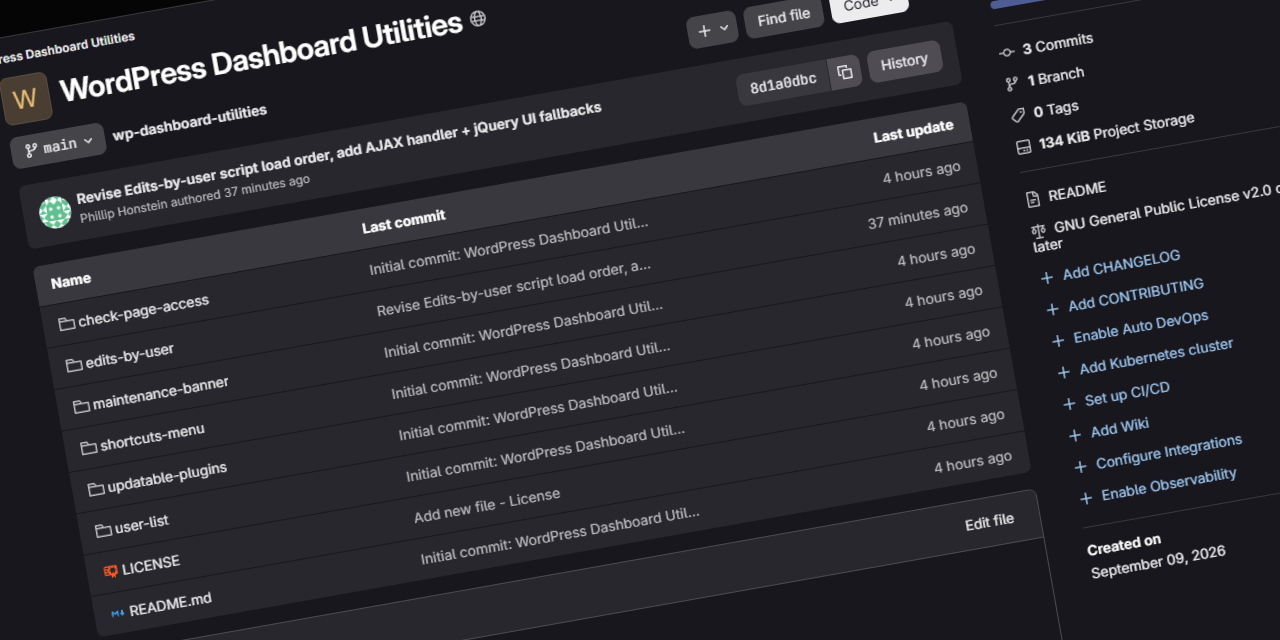The height and width of the screenshot is (640, 1280).
Task: Open the README sidebar link
Action: [x=1077, y=190]
